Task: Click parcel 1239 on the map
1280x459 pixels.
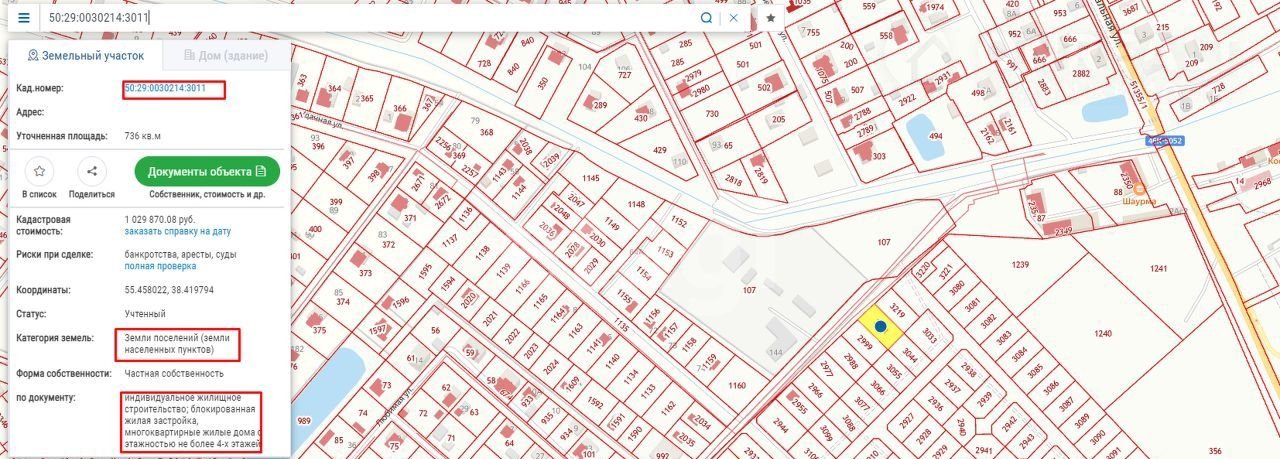Action: tap(1019, 265)
